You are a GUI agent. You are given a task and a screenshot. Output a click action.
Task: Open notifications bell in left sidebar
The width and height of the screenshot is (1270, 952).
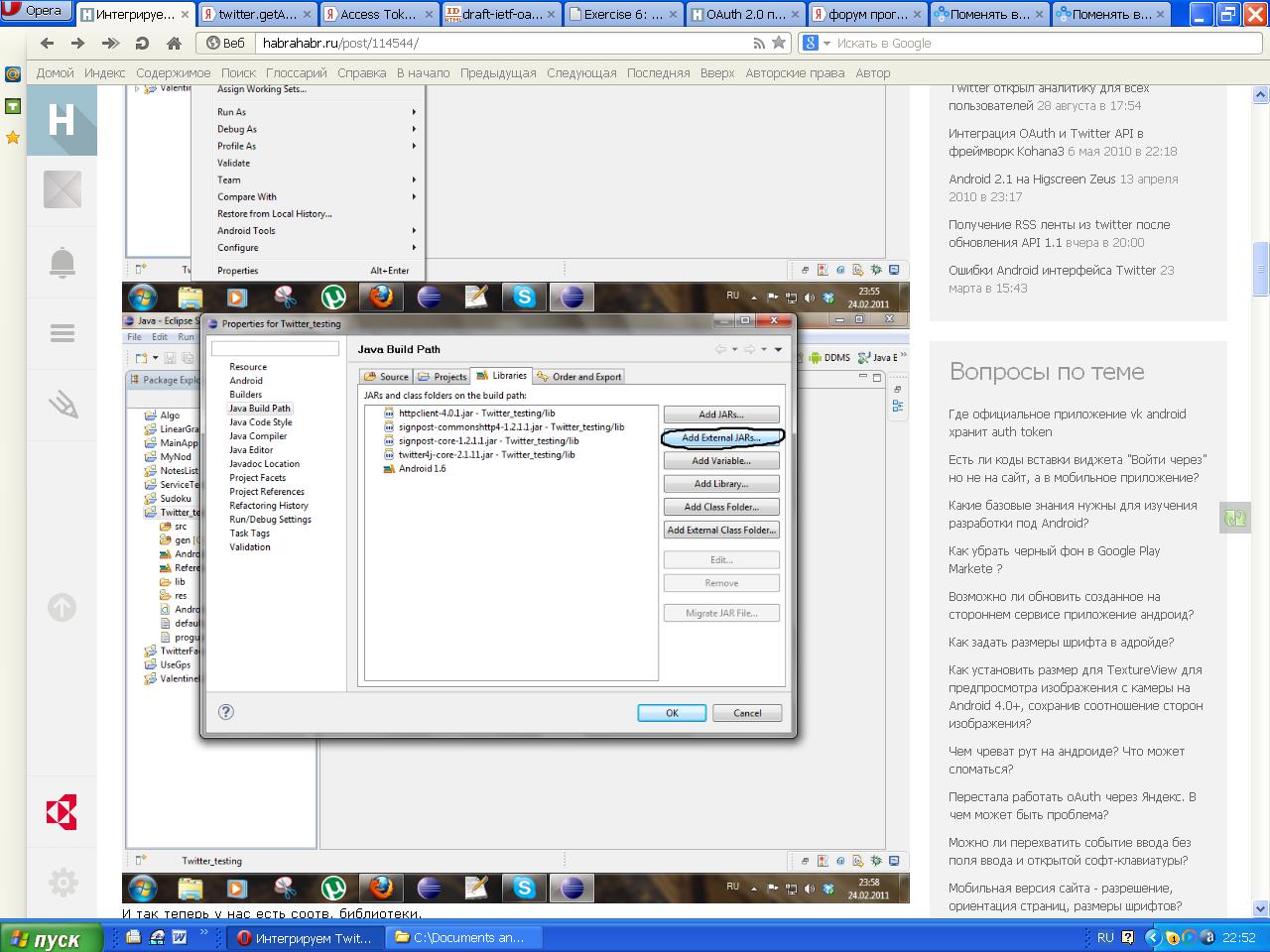pos(62,263)
